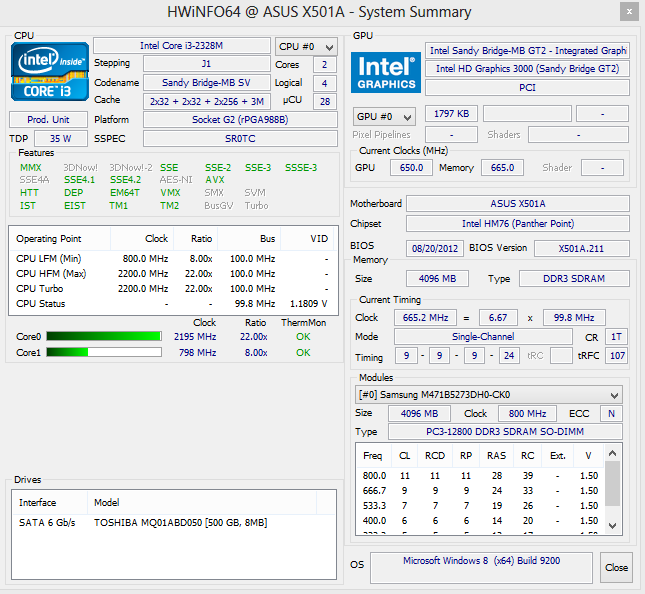Click the GPU memory clock 665.0 value
Viewport: 645px width, 594px height.
[x=502, y=168]
